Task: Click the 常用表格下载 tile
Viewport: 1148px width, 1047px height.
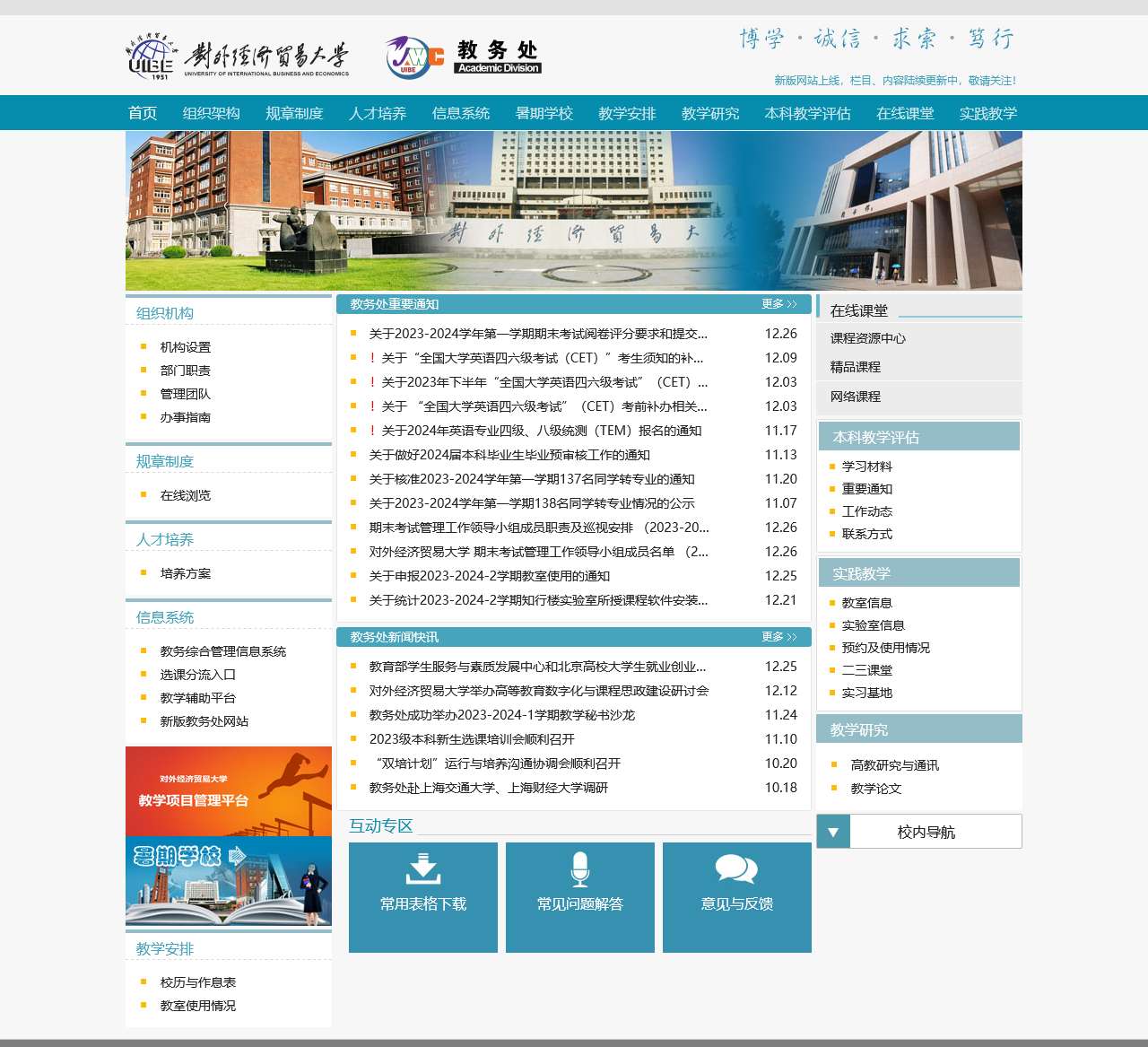Action: point(423,897)
